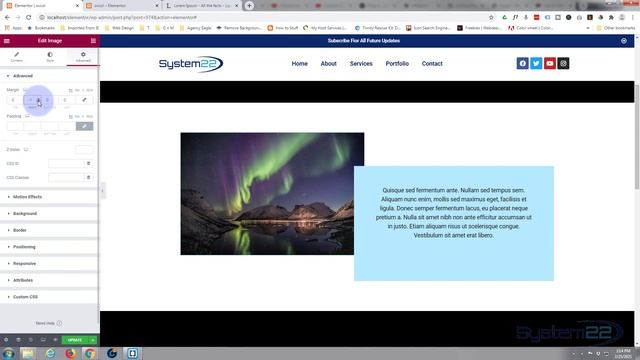This screenshot has height=360, width=640.
Task: Open the History icon in footer
Action: click(x=31, y=340)
